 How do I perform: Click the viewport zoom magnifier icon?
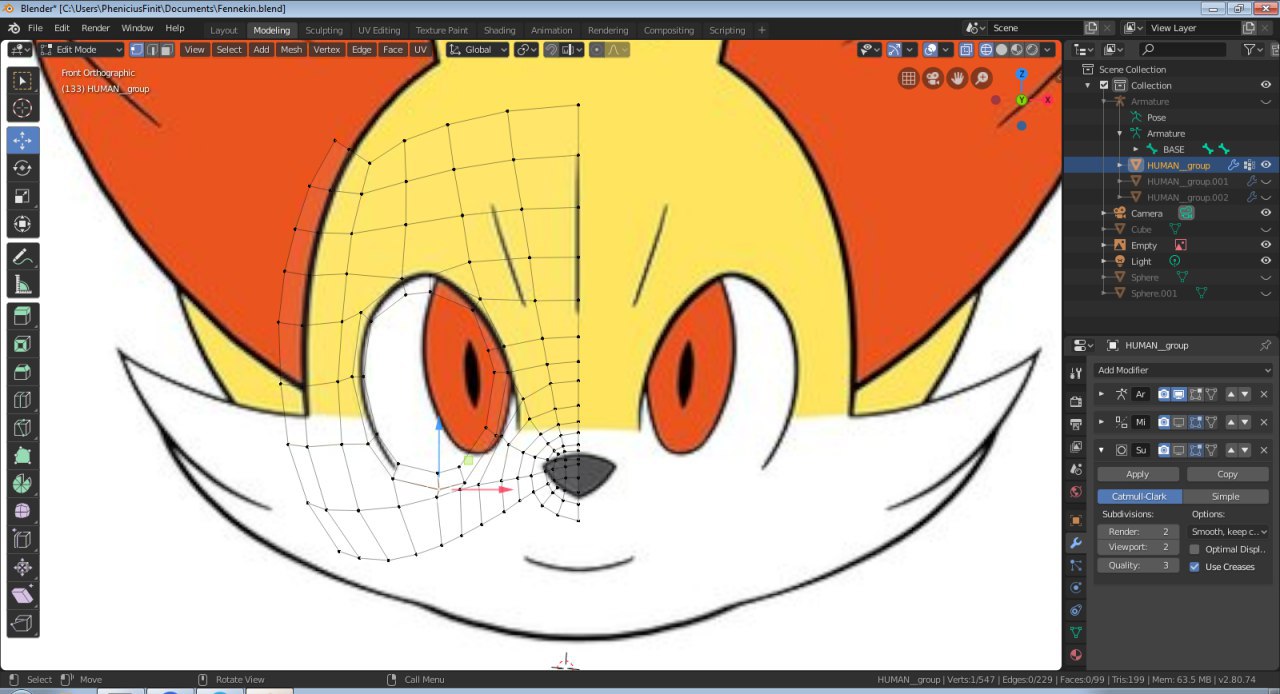click(982, 78)
